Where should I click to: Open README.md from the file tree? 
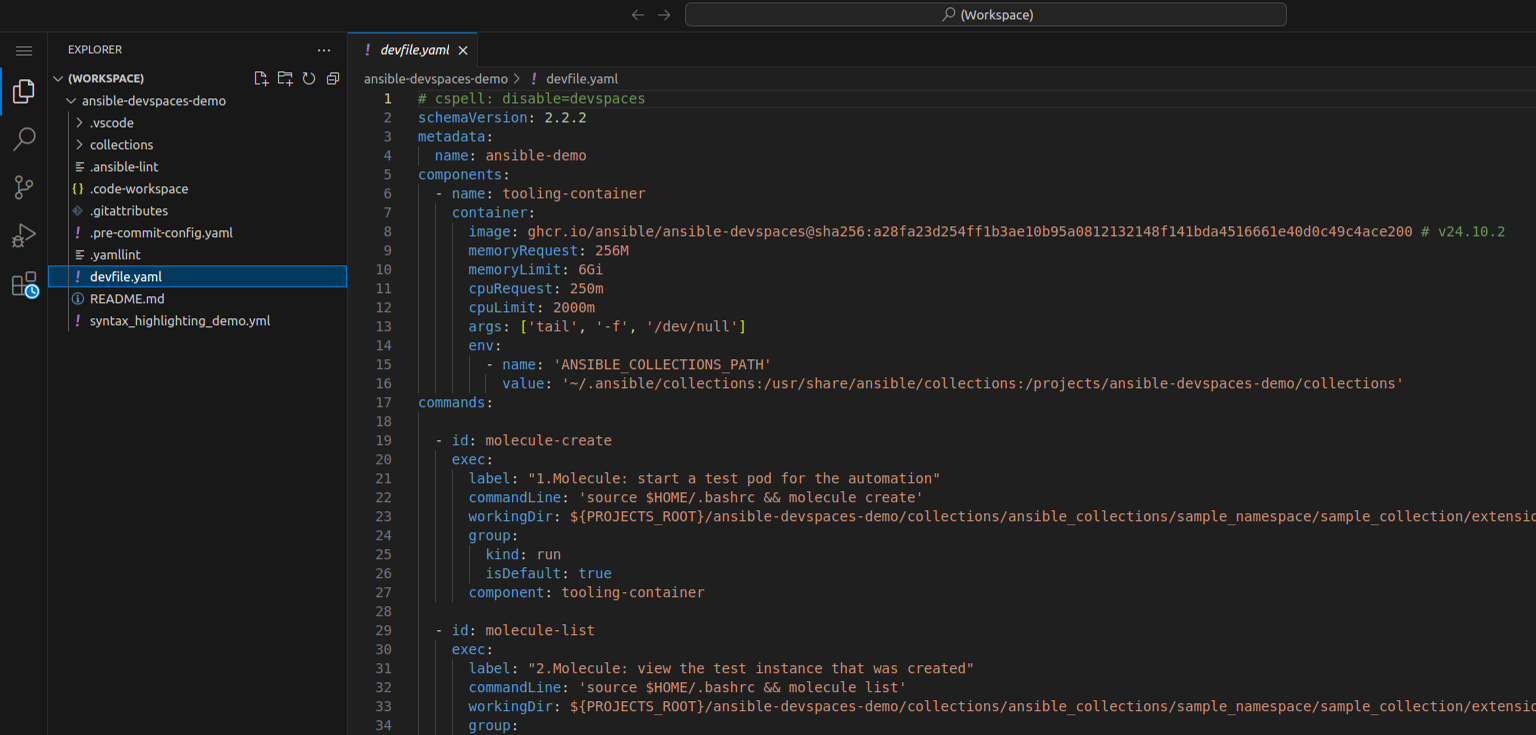click(126, 299)
